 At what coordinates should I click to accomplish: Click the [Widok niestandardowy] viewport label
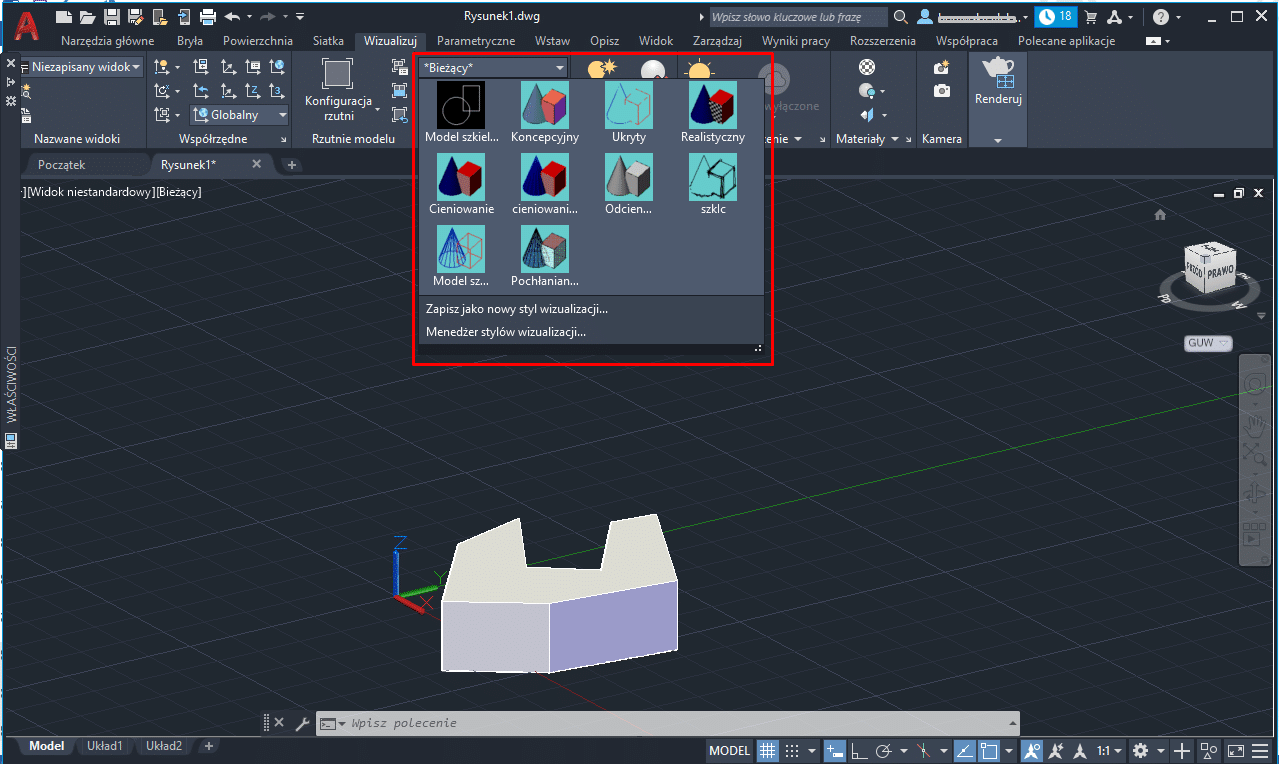(x=92, y=191)
